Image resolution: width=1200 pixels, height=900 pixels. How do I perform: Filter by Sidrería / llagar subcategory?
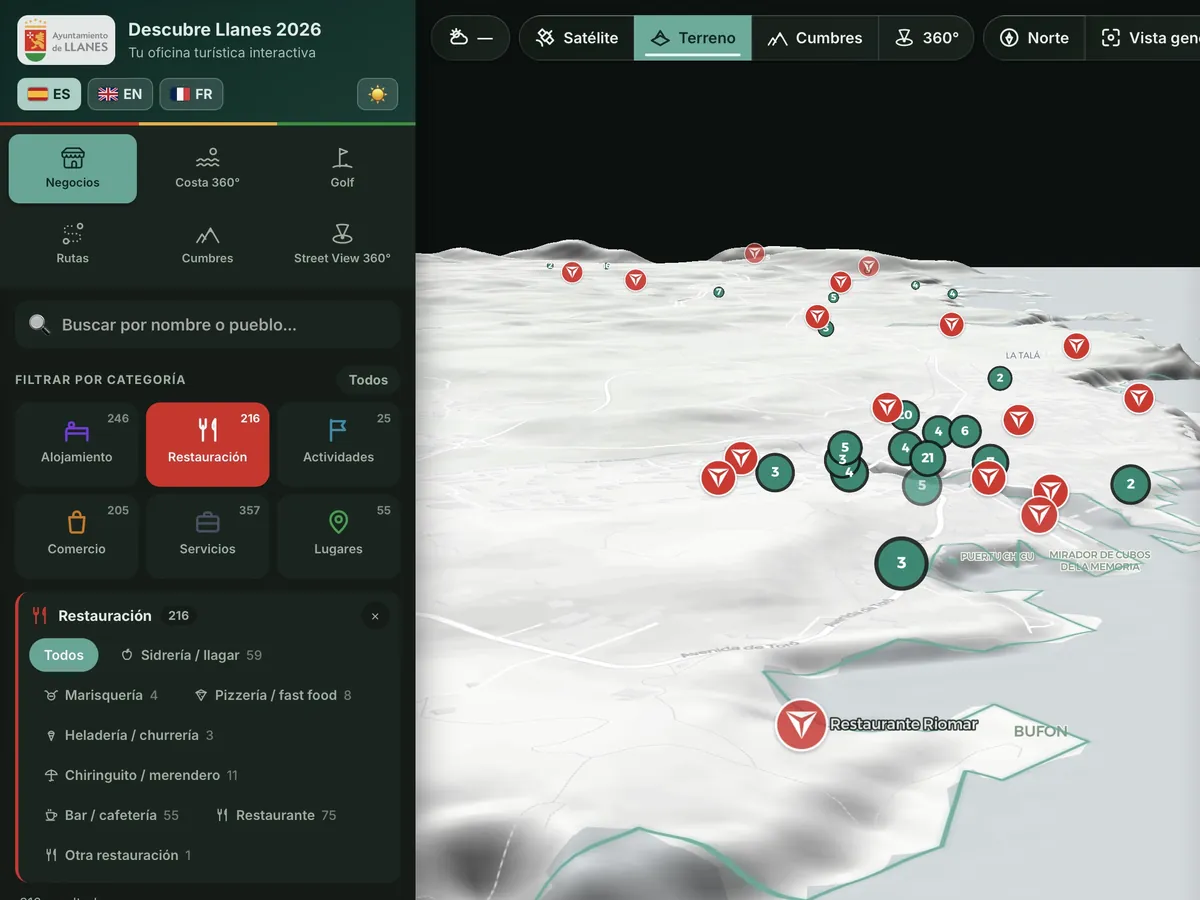pyautogui.click(x=191, y=655)
